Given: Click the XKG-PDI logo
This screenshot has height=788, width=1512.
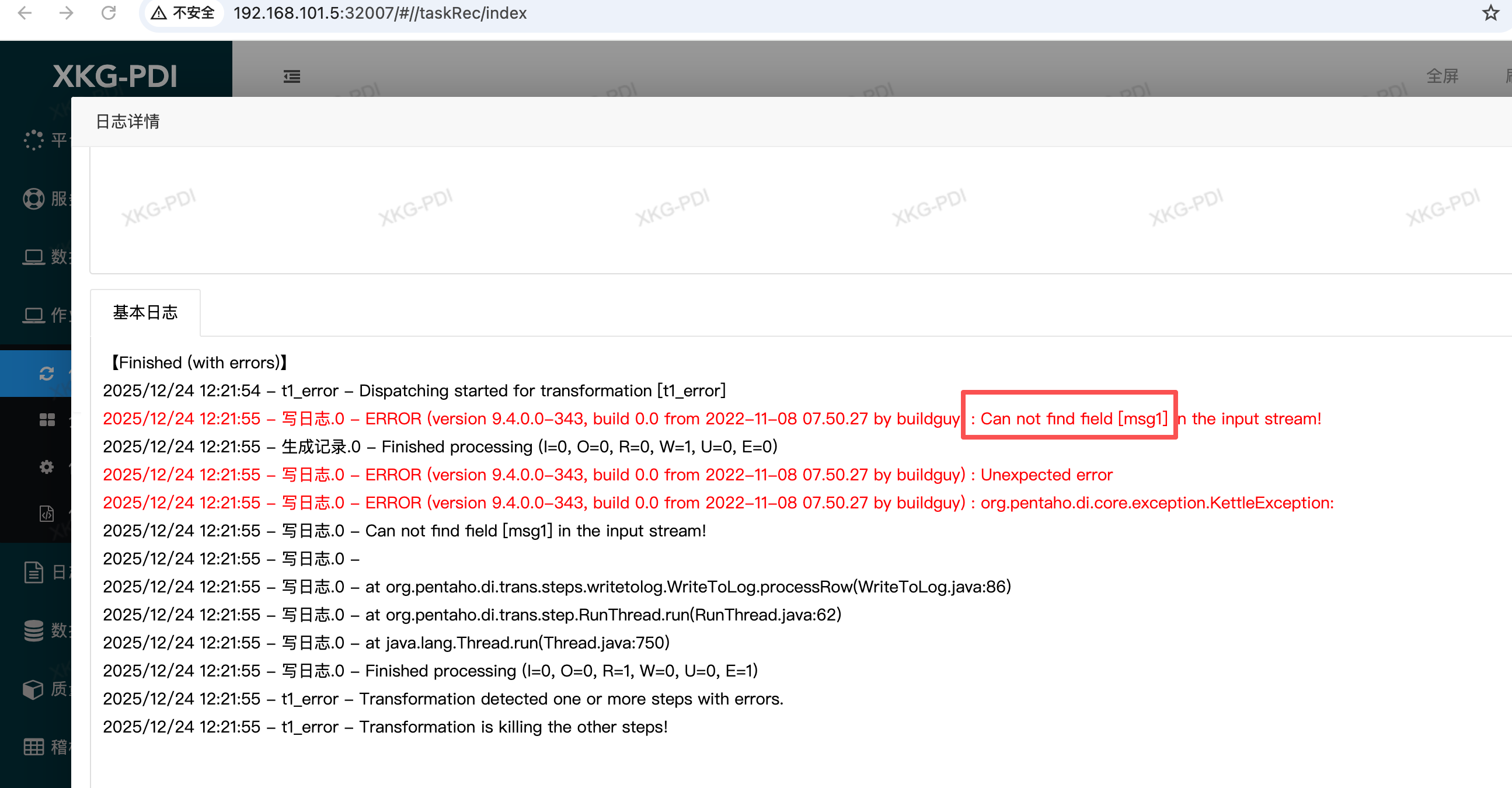Looking at the screenshot, I should (x=115, y=76).
